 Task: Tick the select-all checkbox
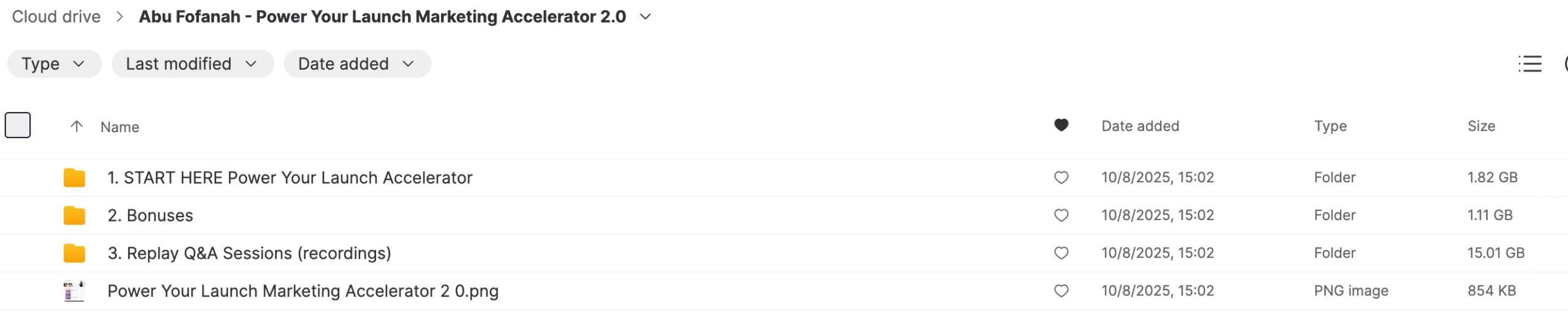click(18, 125)
